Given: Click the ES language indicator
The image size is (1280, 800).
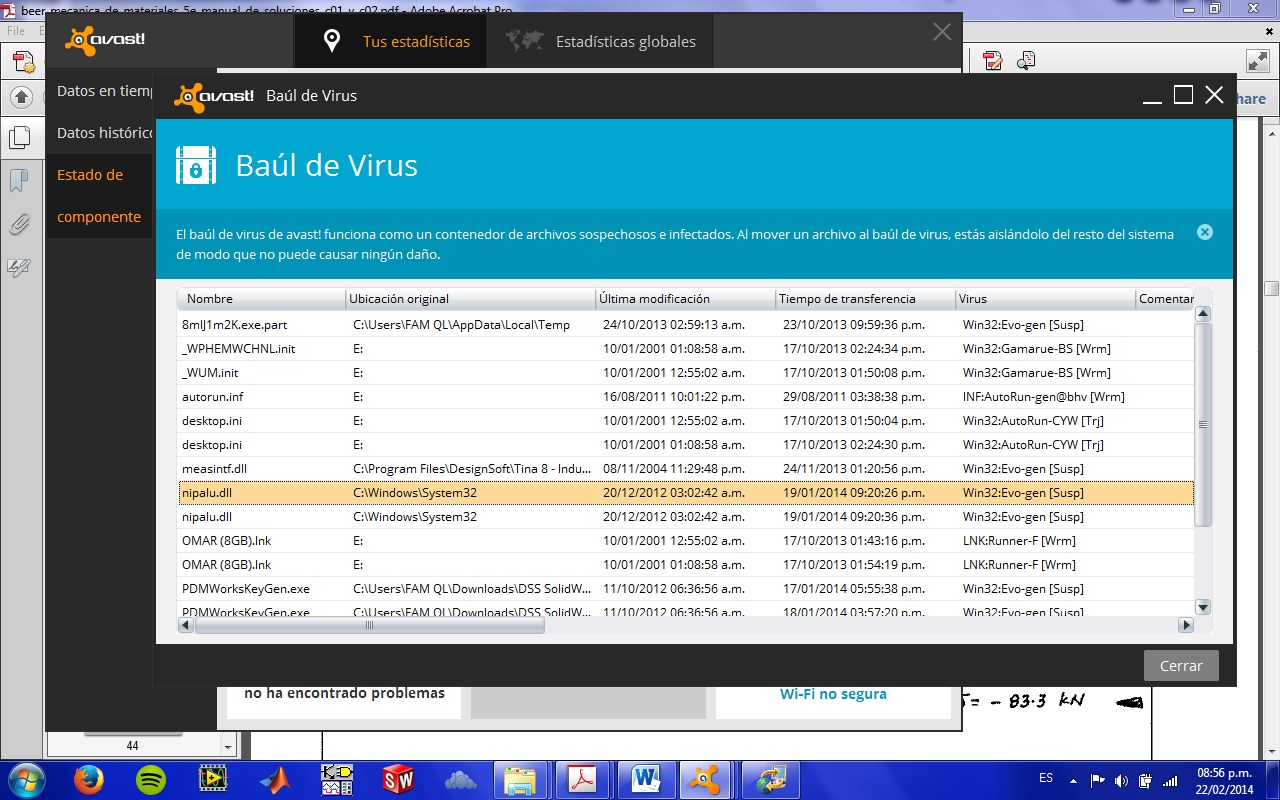Looking at the screenshot, I should 1046,778.
